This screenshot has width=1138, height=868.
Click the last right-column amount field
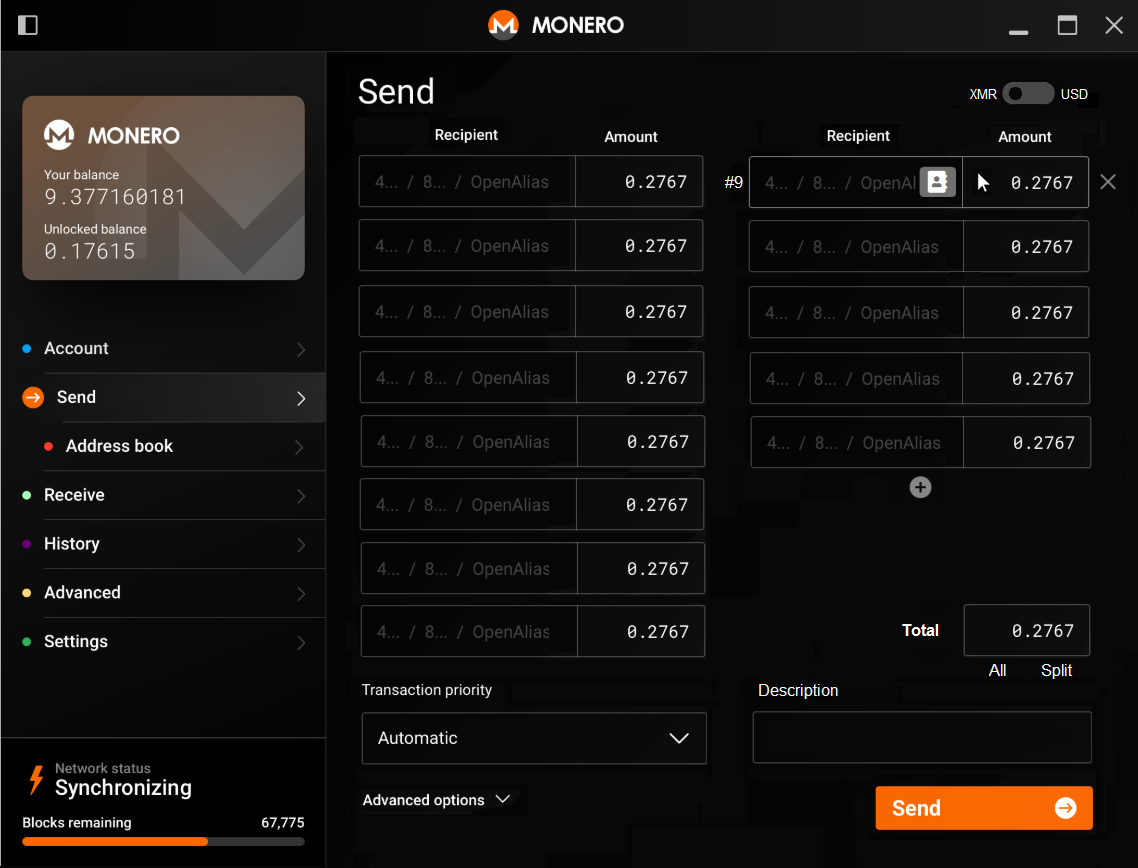tap(1027, 442)
